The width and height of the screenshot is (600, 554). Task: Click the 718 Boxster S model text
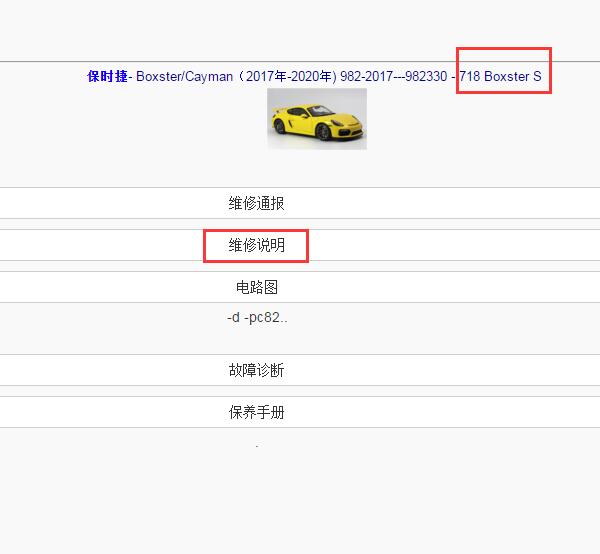point(501,76)
